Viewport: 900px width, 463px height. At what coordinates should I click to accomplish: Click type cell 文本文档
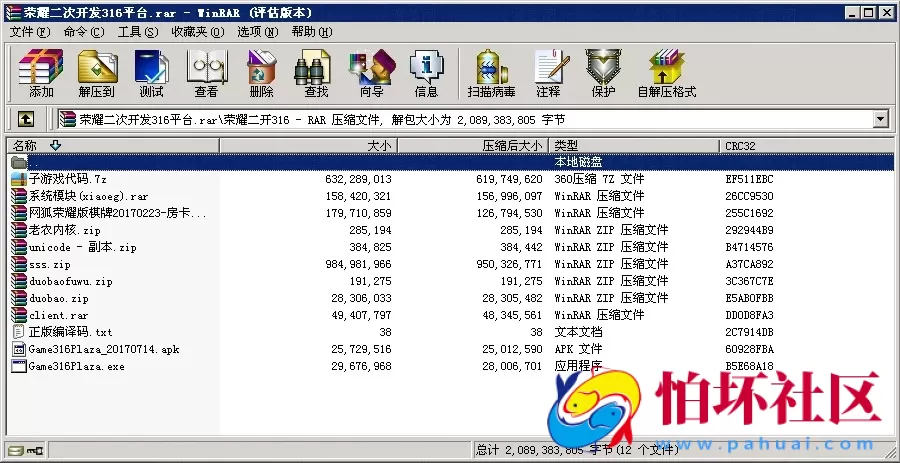(x=578, y=332)
